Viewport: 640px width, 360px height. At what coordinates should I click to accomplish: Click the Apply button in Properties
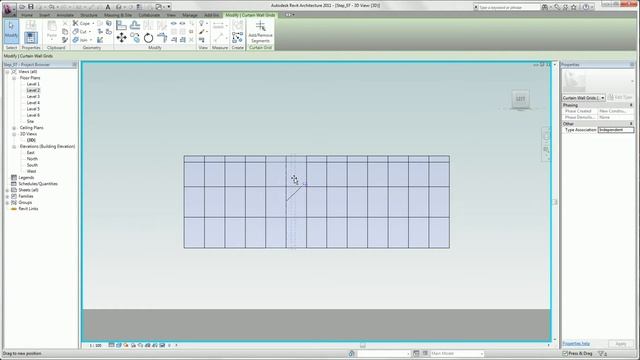click(x=621, y=344)
